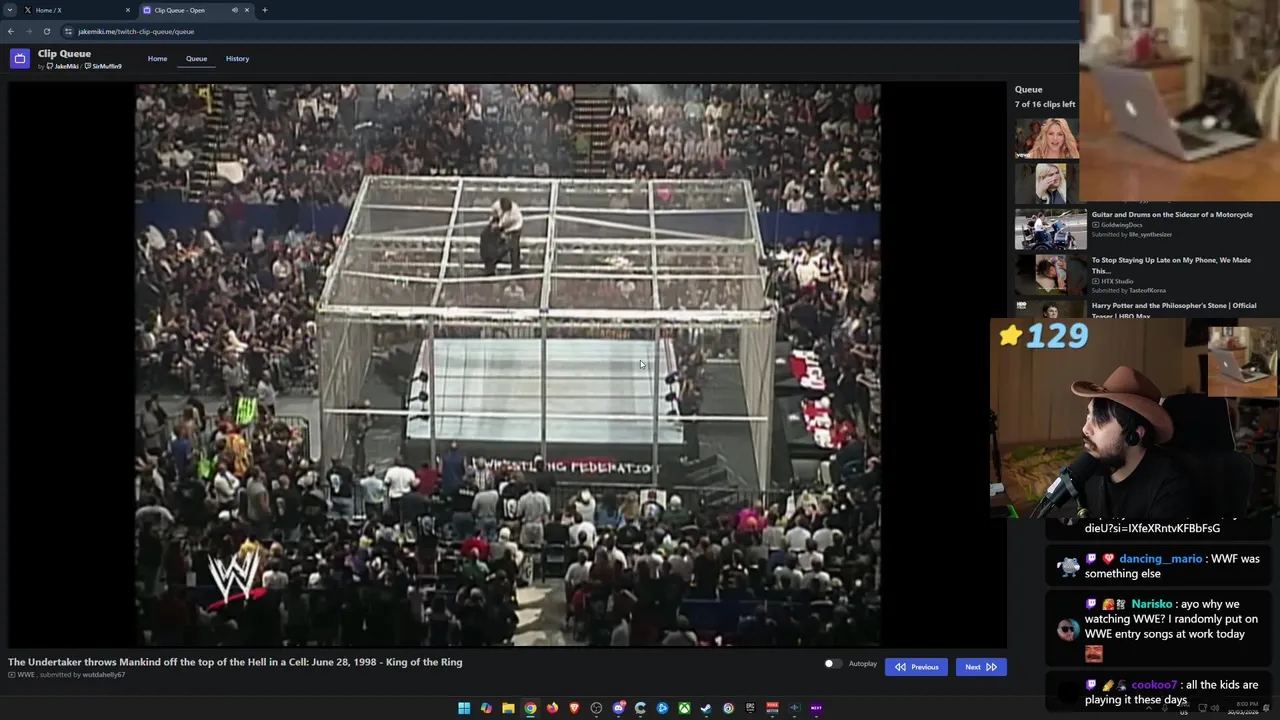
Task: Click the gold star 129 counter overlay
Action: [1043, 336]
